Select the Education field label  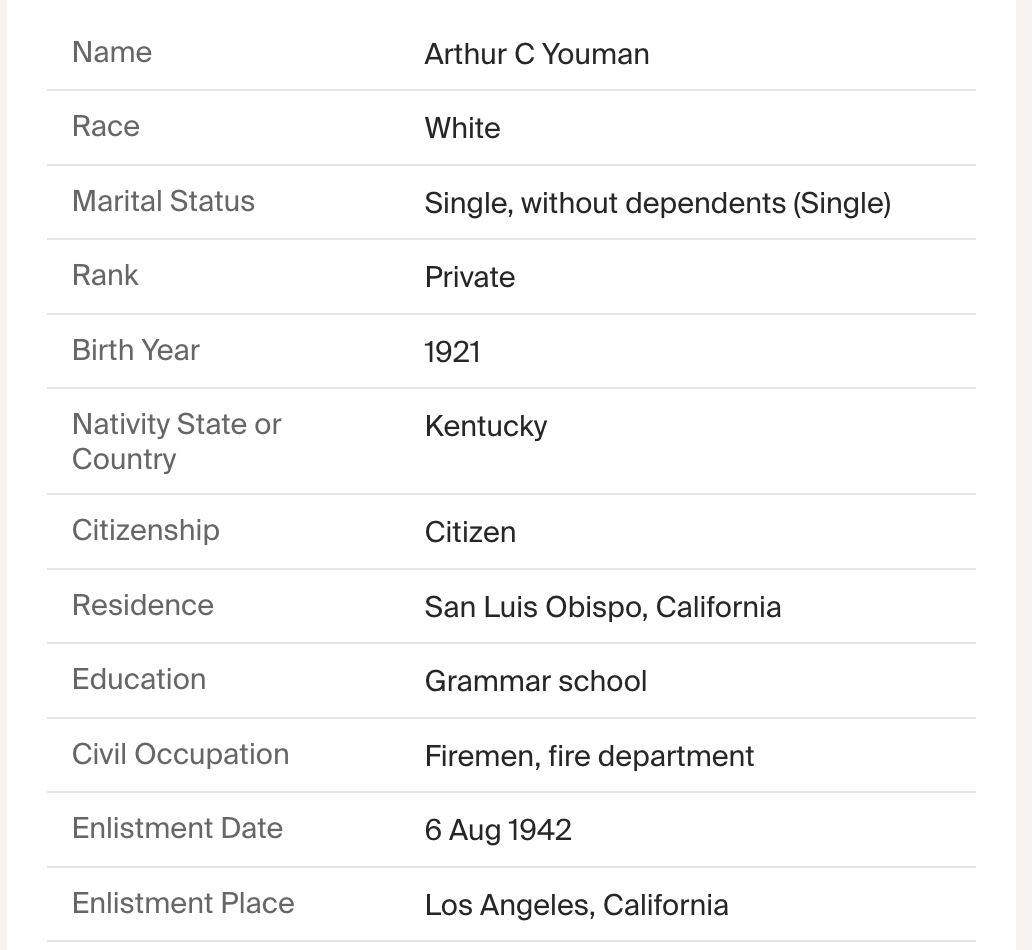click(x=139, y=679)
